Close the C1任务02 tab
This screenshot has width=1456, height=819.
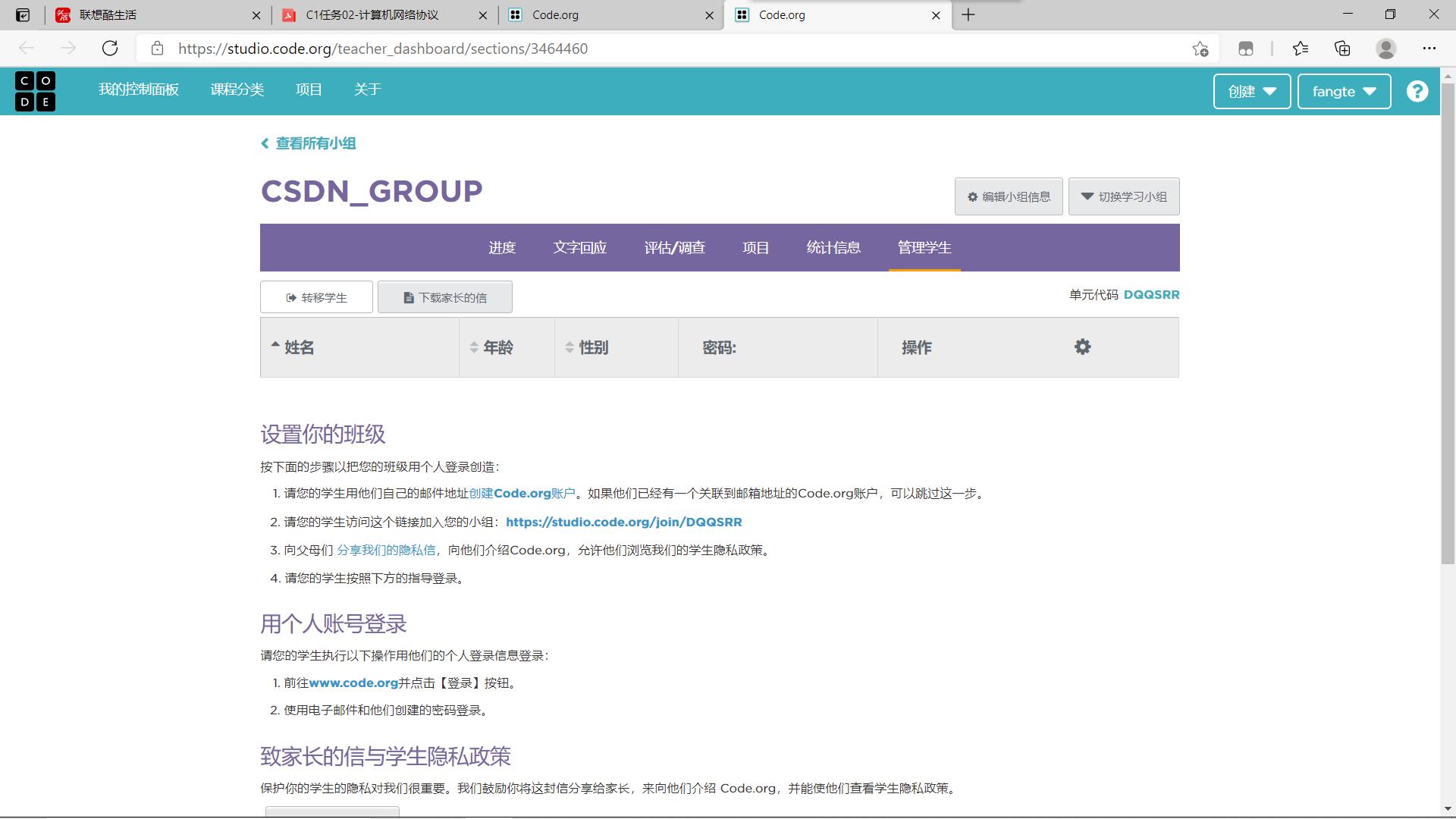(x=483, y=15)
